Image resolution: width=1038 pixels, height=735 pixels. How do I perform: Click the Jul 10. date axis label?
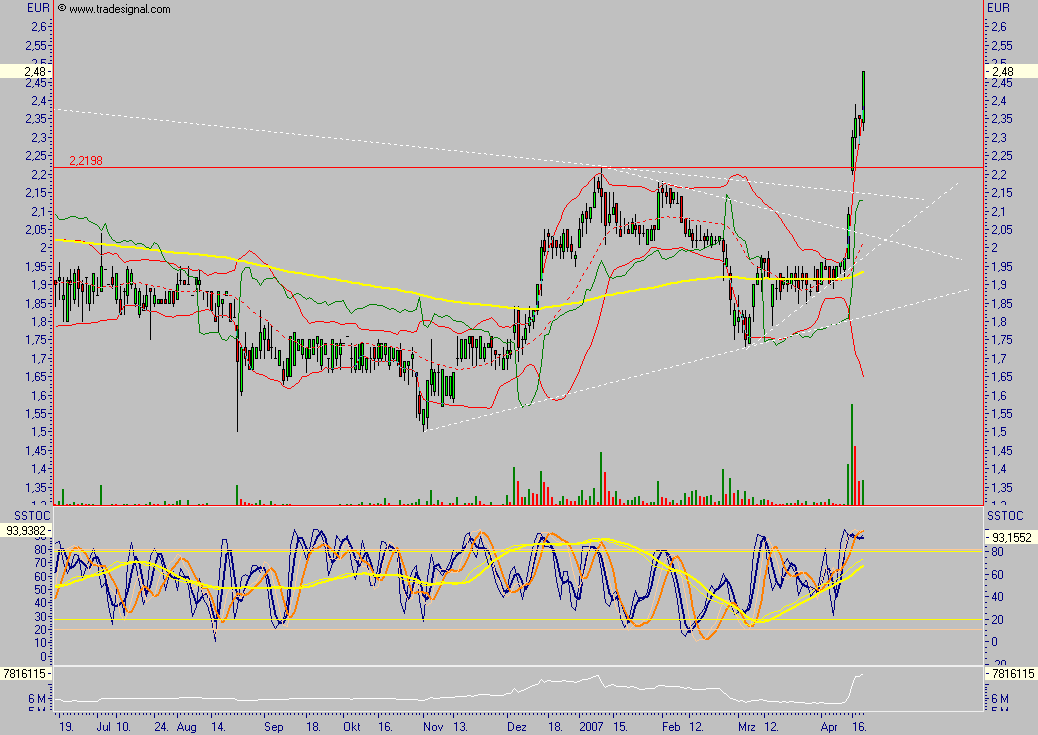[x=114, y=727]
